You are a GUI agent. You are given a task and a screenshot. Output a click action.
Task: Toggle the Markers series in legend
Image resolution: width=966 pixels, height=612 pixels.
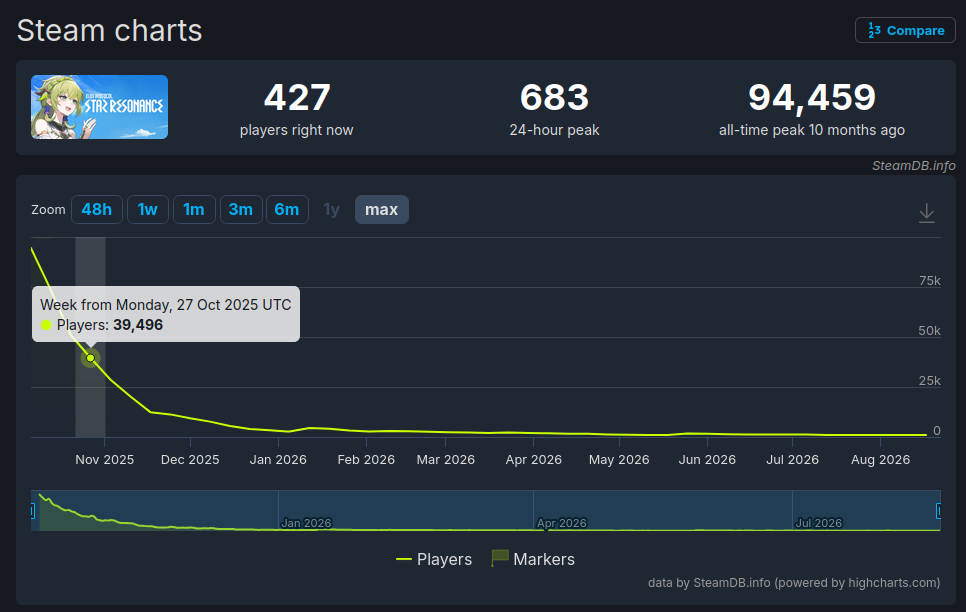(x=533, y=559)
